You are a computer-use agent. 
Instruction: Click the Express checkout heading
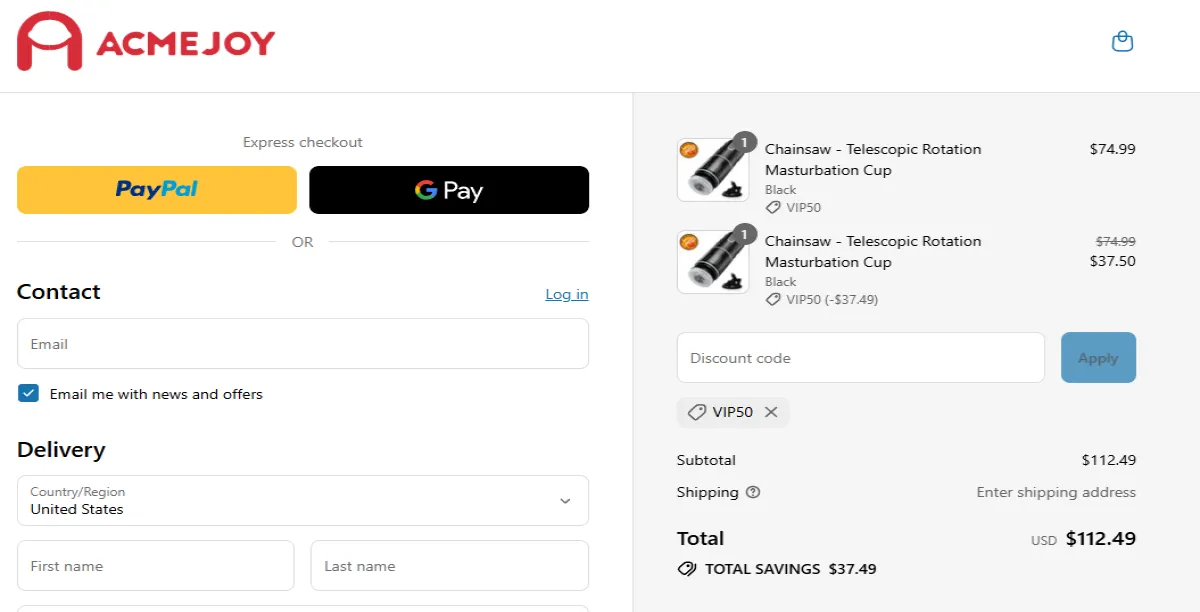point(302,142)
